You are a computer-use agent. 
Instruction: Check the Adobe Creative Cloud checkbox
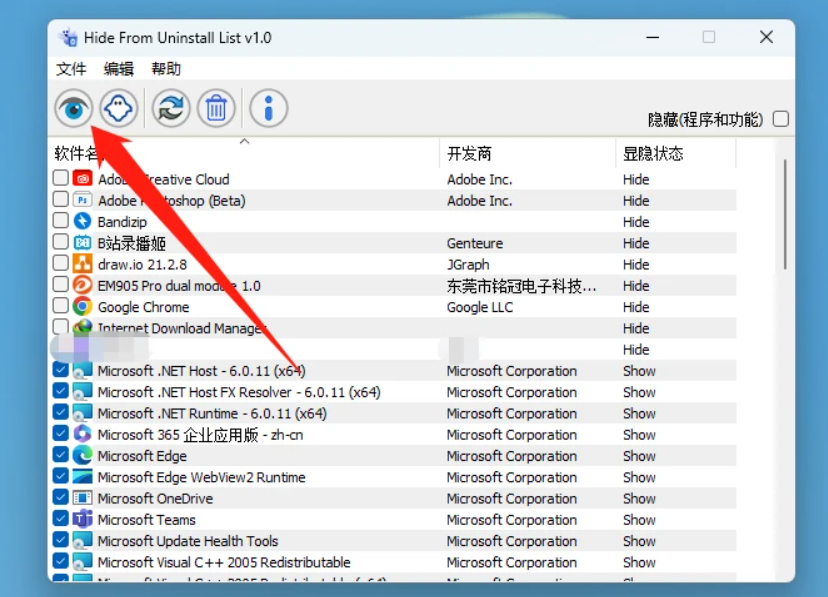click(x=61, y=178)
